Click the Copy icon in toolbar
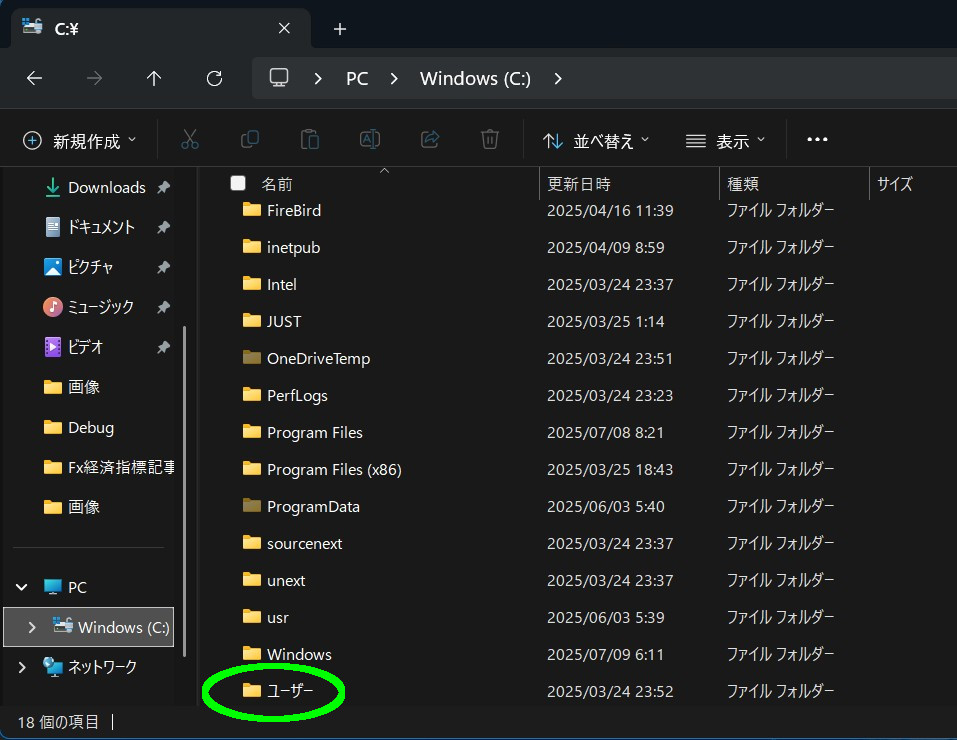 [250, 140]
